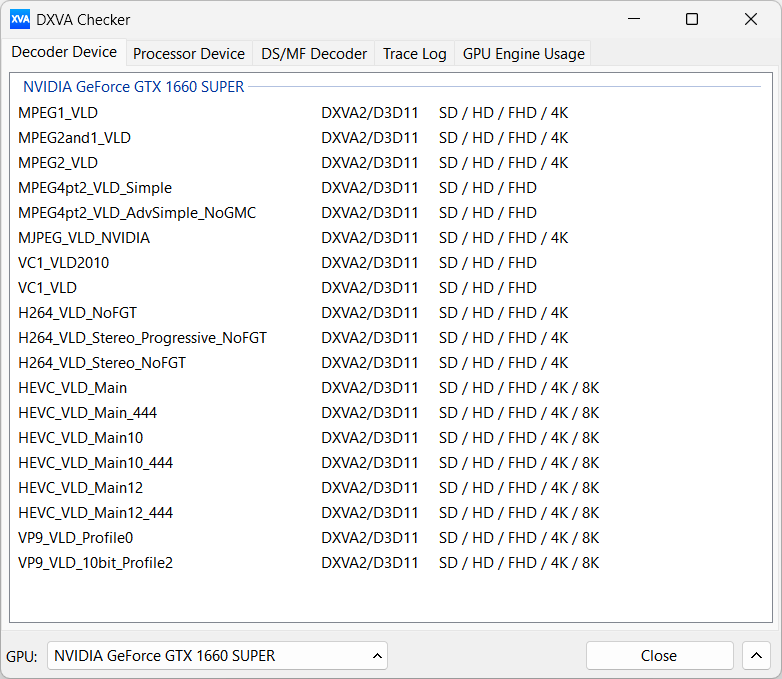This screenshot has width=782, height=679.
Task: Select the HEVC_VLD_Main row
Action: pos(391,388)
